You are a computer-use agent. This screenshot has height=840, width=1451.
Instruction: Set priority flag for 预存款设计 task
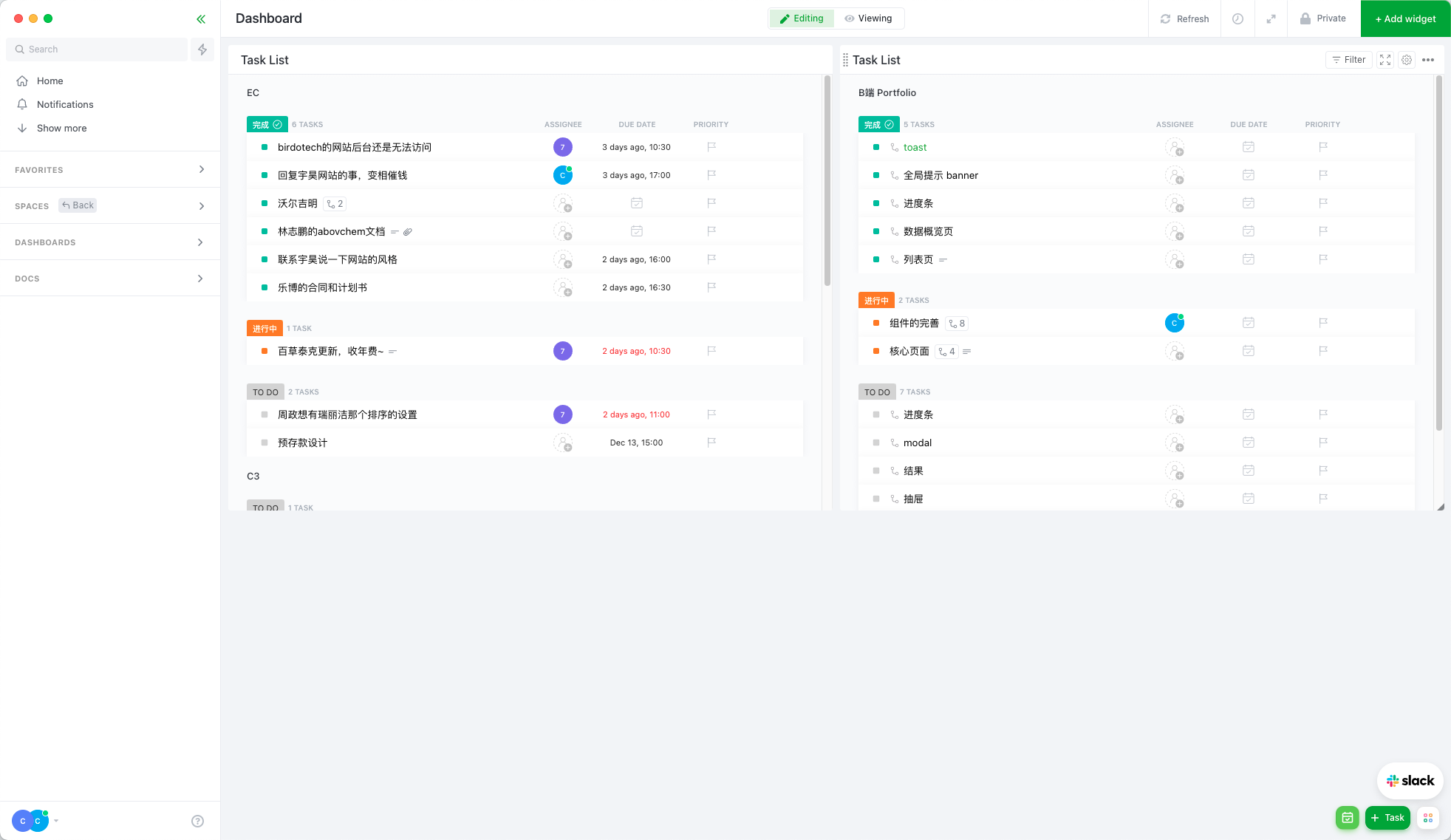(711, 443)
